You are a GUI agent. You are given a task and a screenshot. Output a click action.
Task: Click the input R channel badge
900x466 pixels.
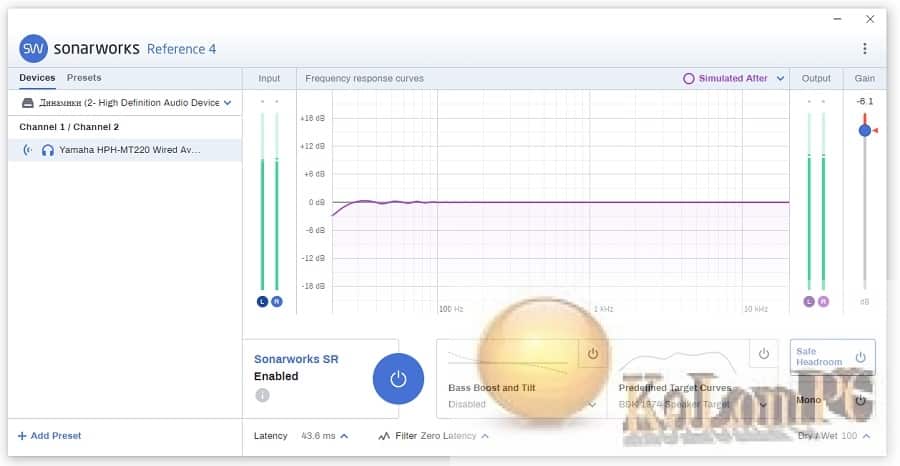click(x=277, y=301)
